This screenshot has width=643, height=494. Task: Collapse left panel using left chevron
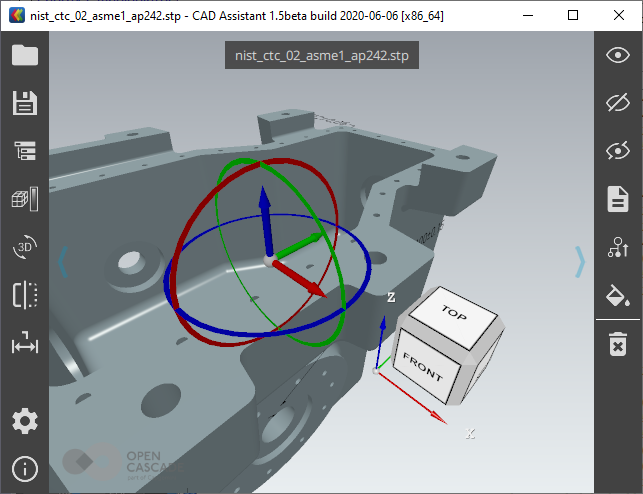pos(62,261)
